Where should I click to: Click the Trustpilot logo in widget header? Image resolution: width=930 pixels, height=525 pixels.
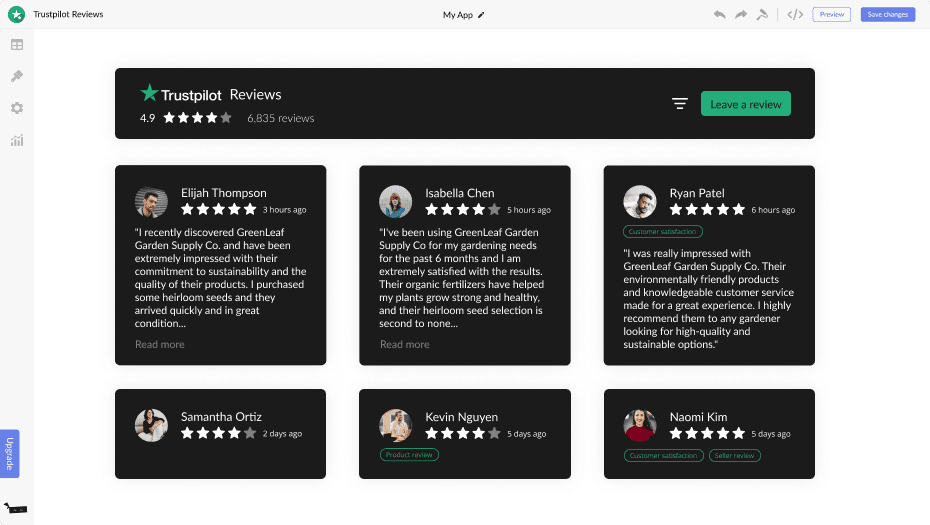tap(180, 94)
